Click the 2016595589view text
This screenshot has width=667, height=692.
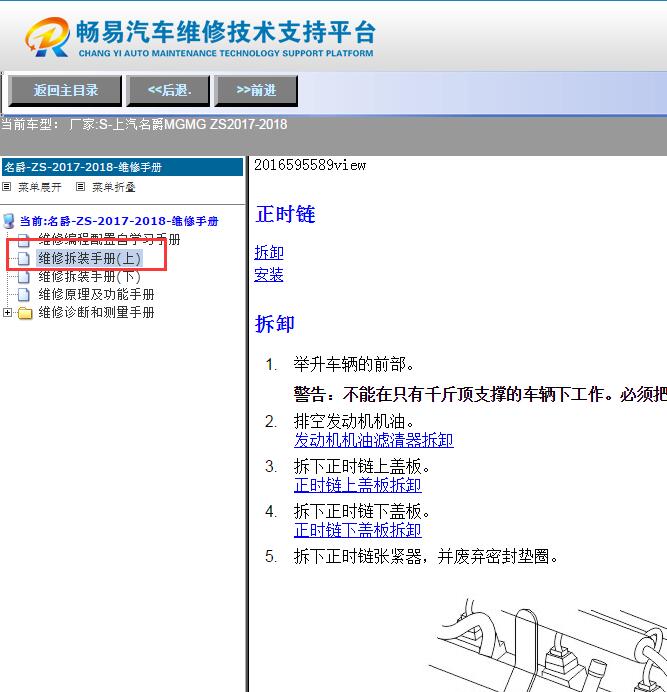point(310,165)
